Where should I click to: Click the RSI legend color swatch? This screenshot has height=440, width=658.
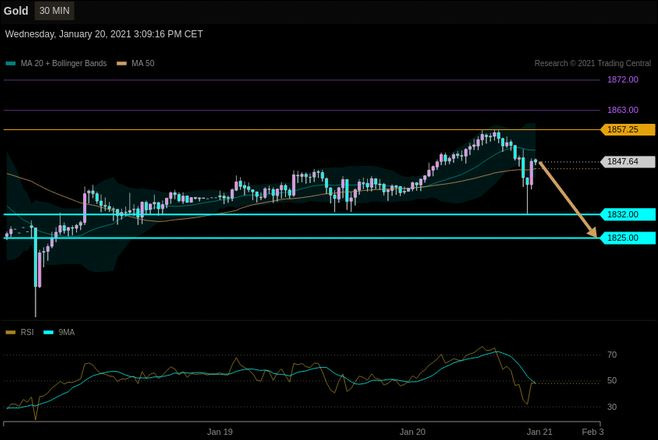pos(10,332)
